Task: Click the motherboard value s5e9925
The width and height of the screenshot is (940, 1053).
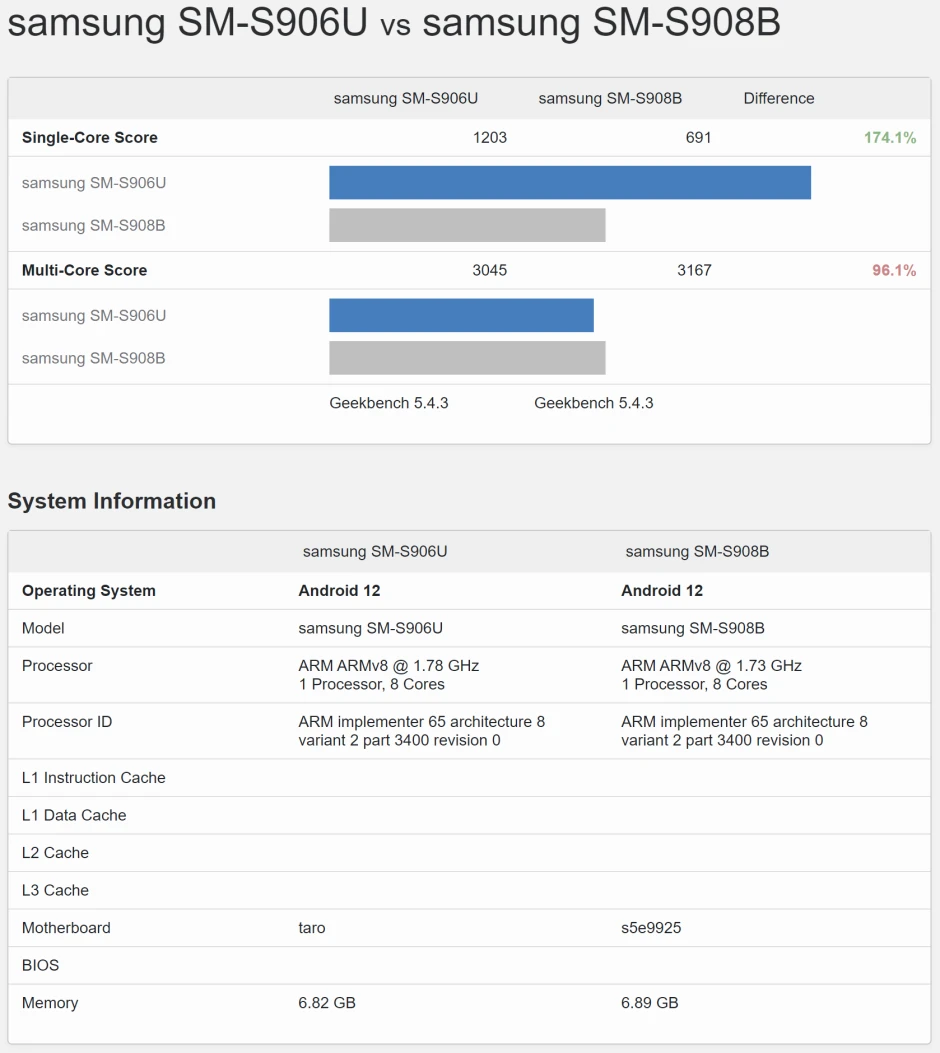Action: [x=651, y=928]
